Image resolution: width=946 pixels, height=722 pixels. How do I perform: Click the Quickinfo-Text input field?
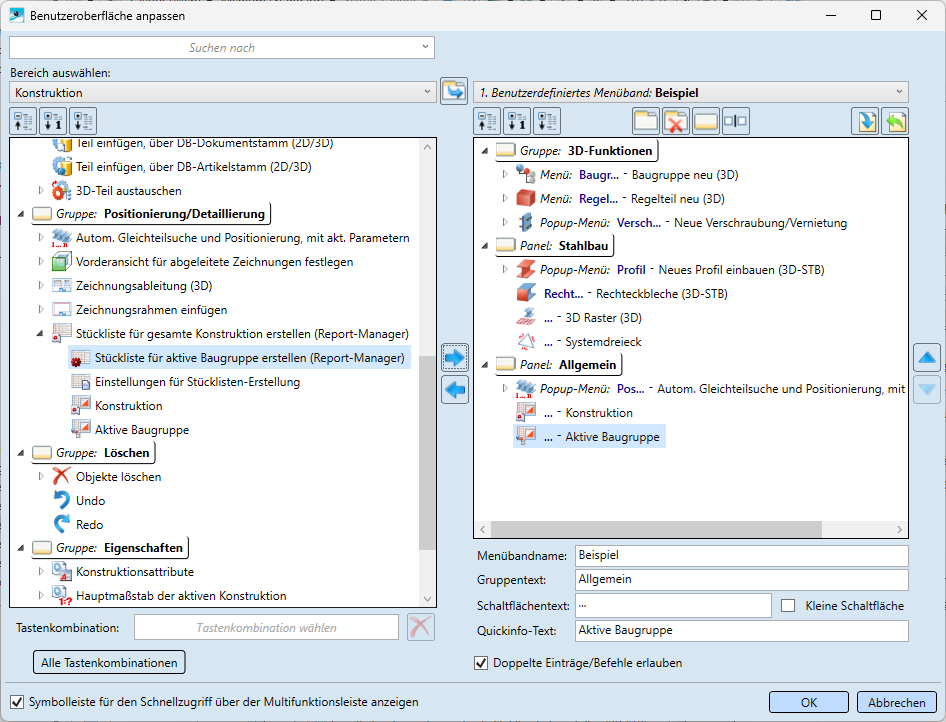pos(741,631)
